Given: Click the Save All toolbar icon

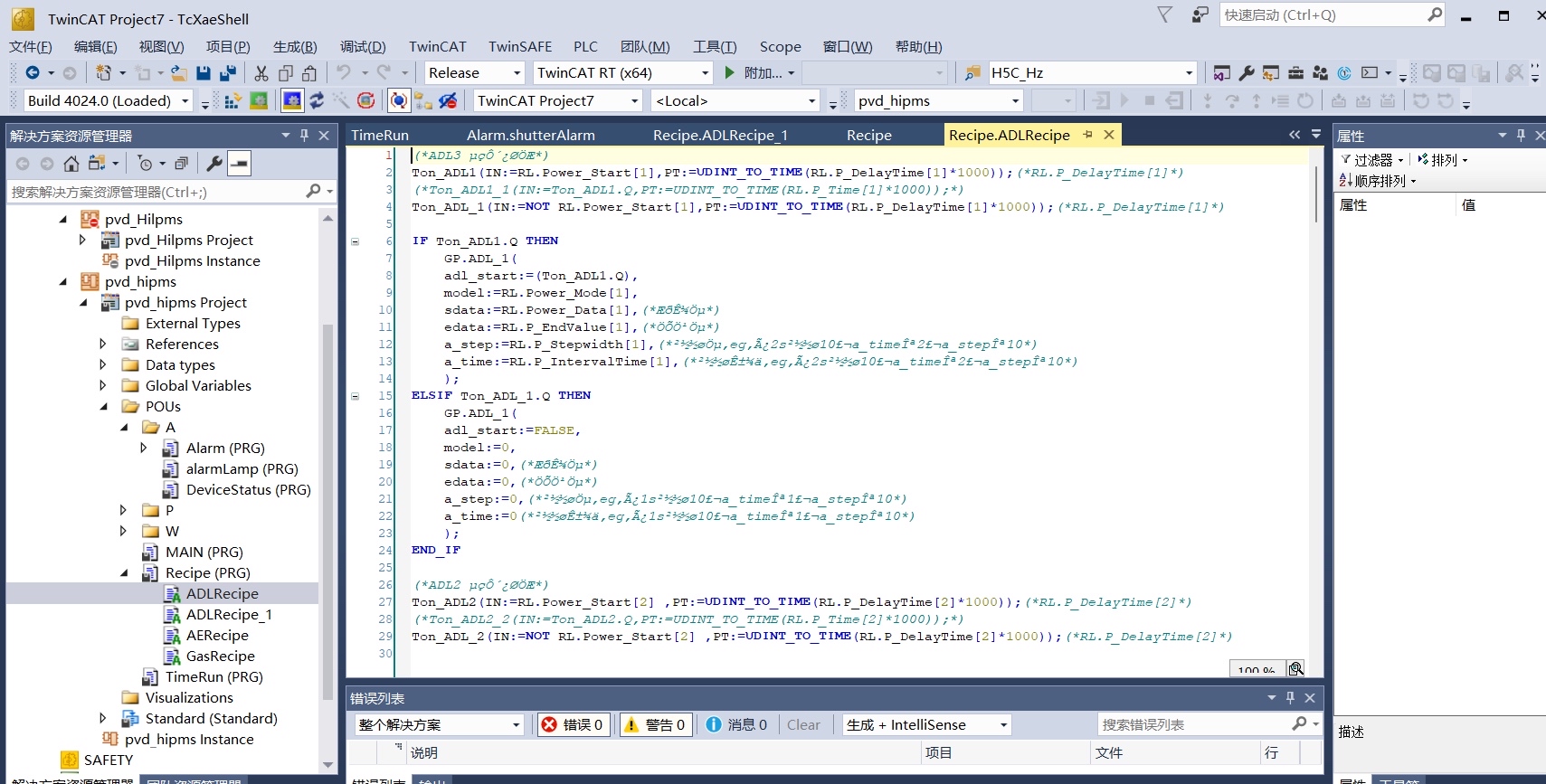Looking at the screenshot, I should pyautogui.click(x=228, y=73).
